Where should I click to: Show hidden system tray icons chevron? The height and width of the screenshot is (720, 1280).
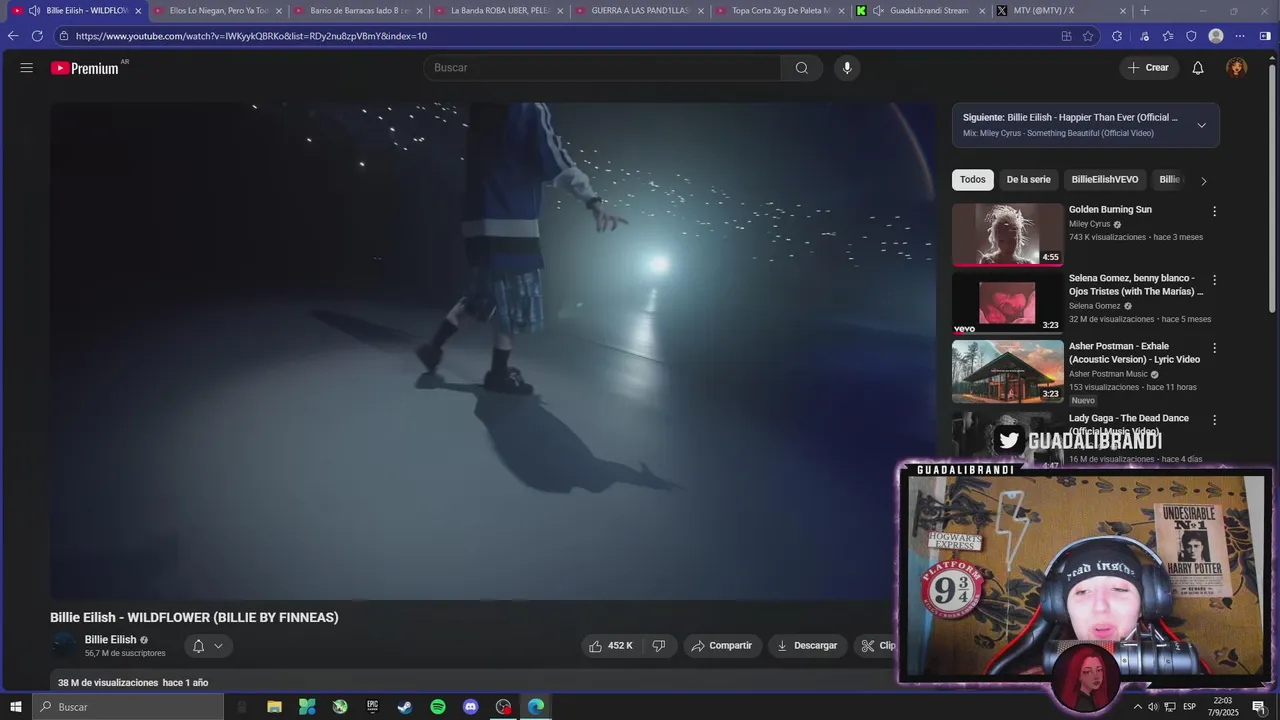(x=1137, y=707)
